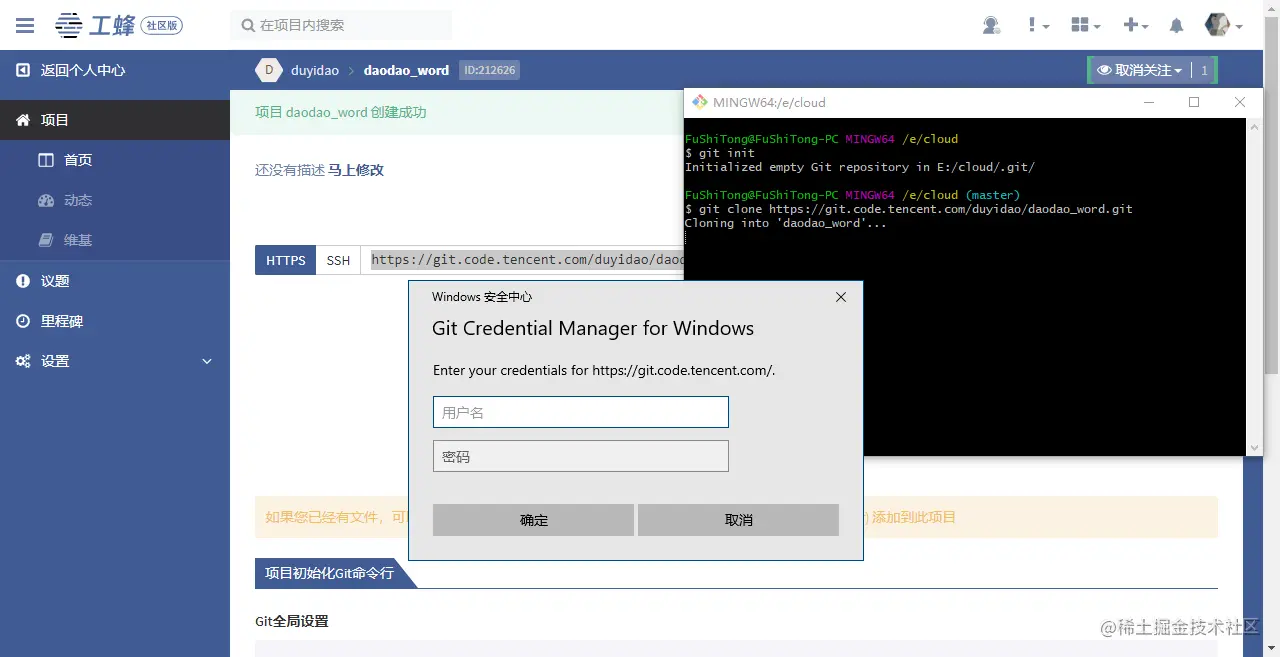Open the customer support headset icon
Screen dimensions: 1280x657
991,25
